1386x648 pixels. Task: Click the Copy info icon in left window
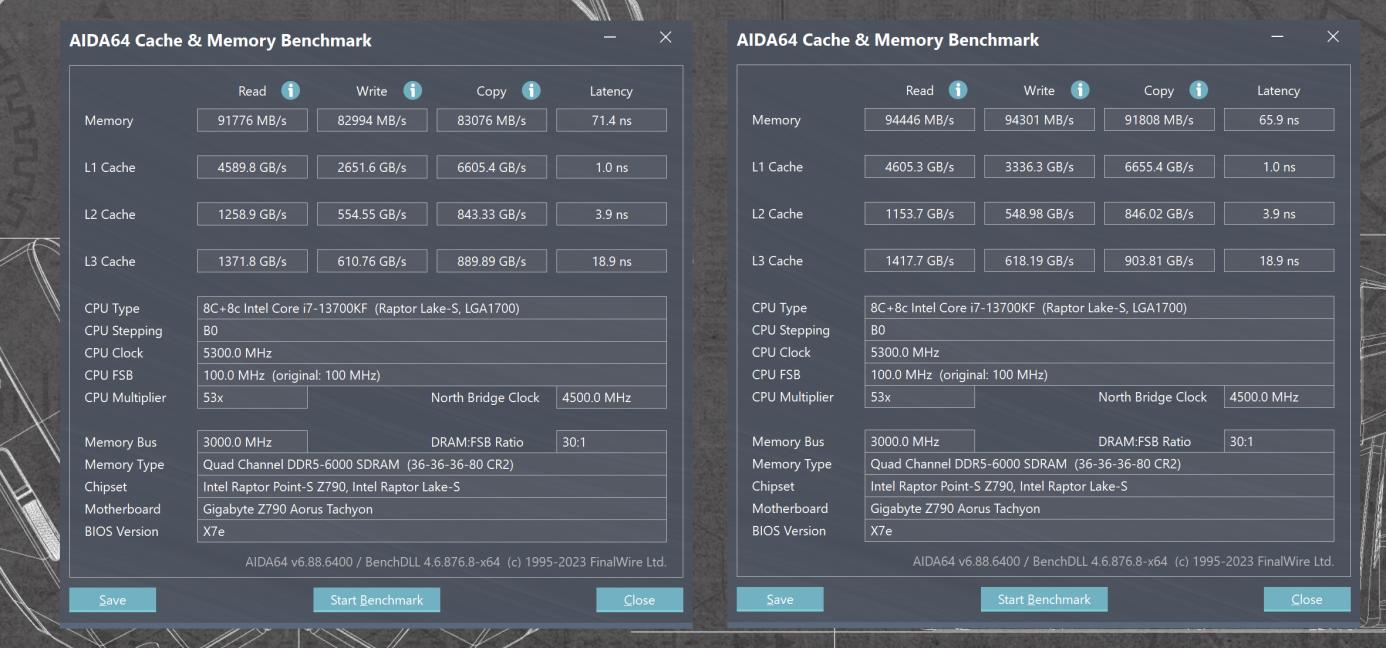(x=531, y=90)
